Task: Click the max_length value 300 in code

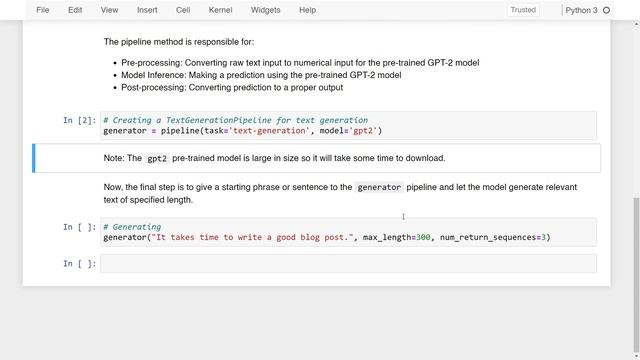Action: click(x=423, y=237)
